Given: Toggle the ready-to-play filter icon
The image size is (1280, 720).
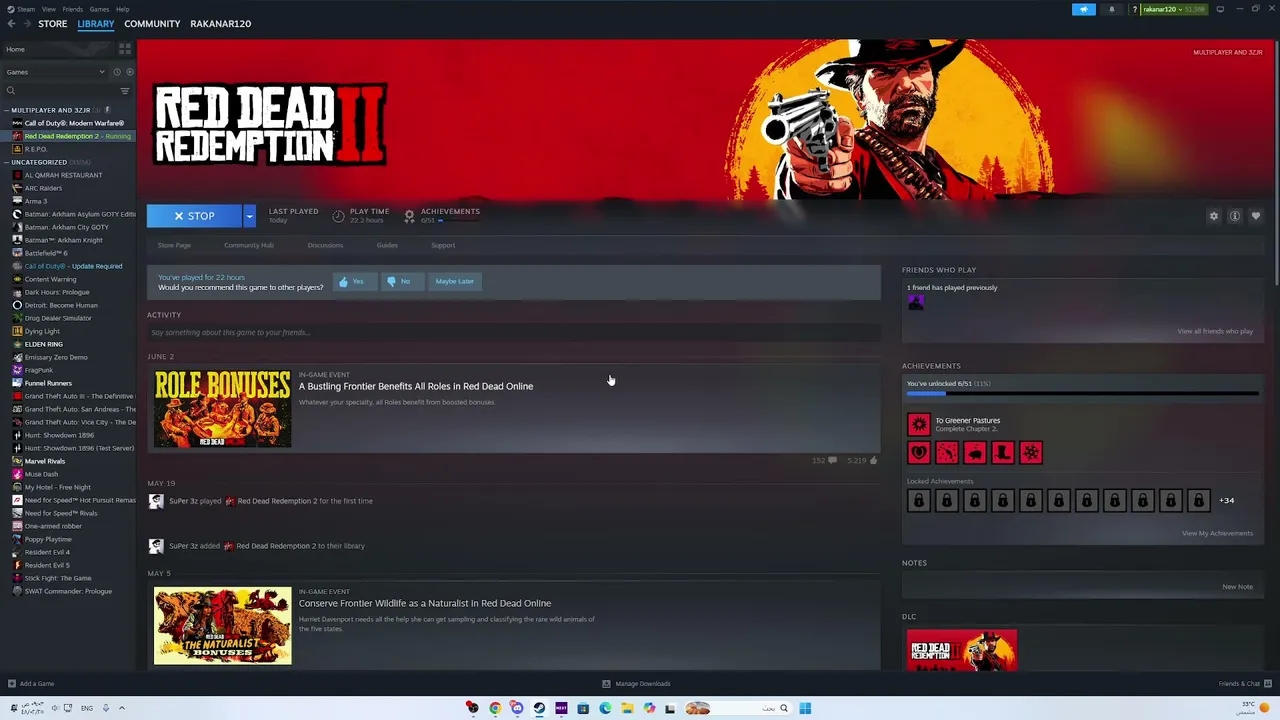Looking at the screenshot, I should click(129, 72).
